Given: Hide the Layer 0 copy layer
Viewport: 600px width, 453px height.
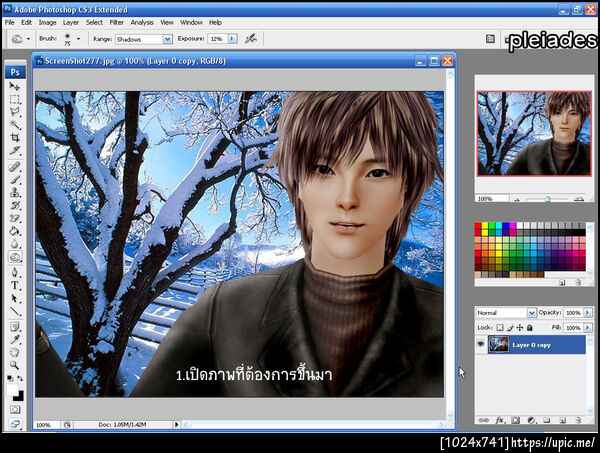Looking at the screenshot, I should coord(481,344).
